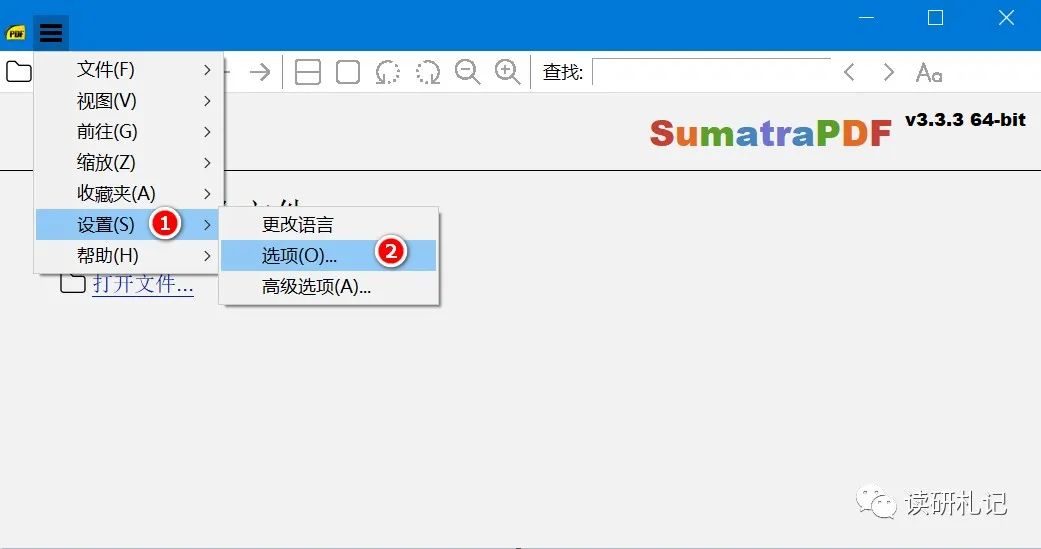Click the next page arrow icon

click(x=260, y=72)
